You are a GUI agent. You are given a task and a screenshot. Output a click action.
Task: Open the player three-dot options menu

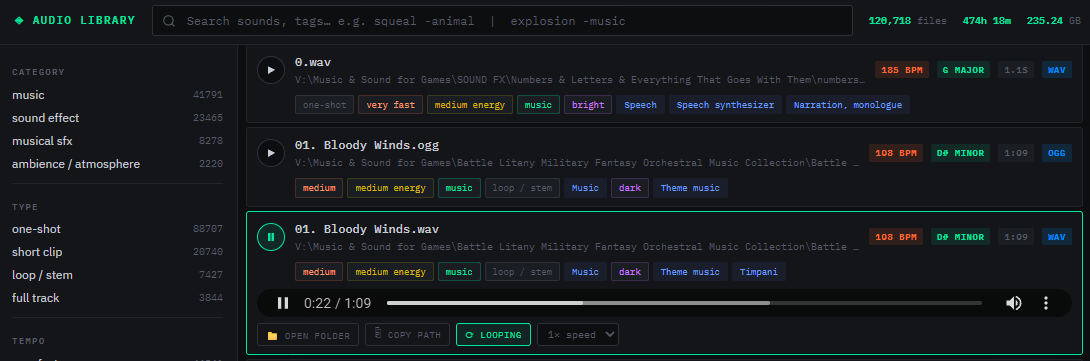(x=1046, y=303)
